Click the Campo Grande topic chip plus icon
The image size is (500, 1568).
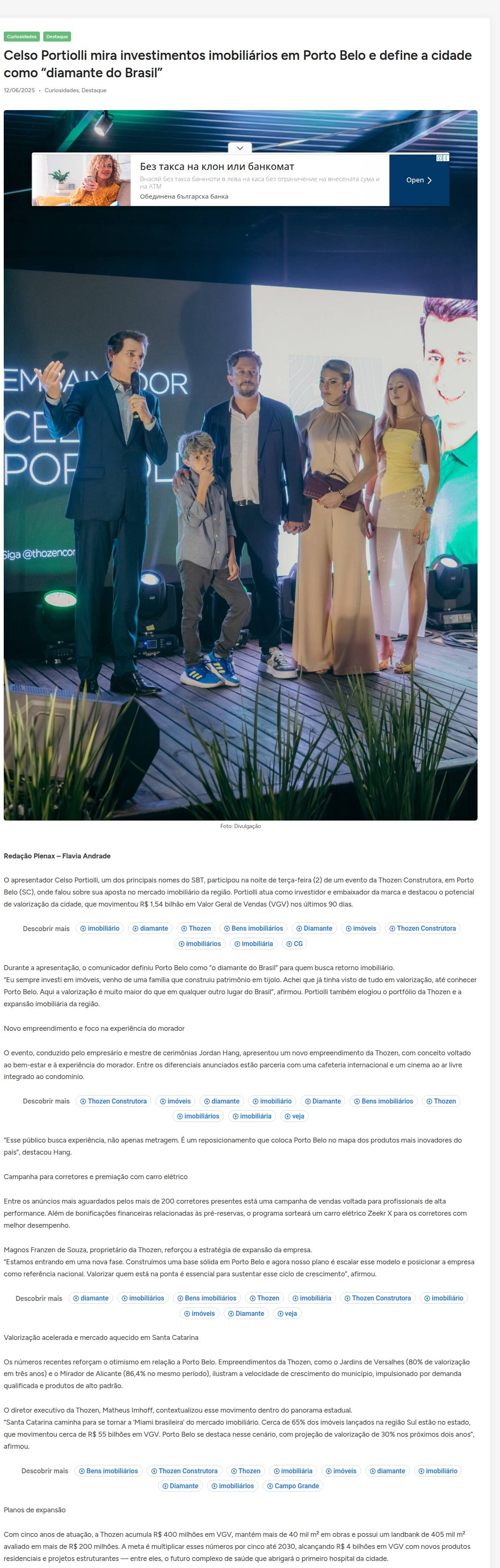pyautogui.click(x=271, y=1486)
